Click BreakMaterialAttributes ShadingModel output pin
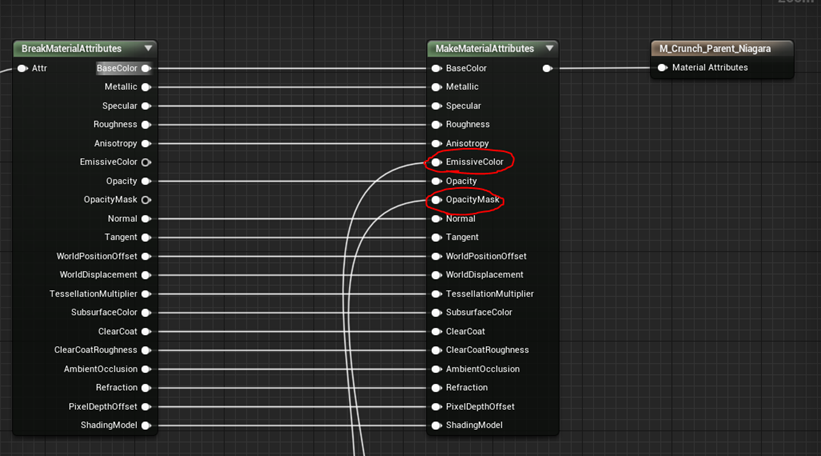This screenshot has width=821, height=456. click(147, 426)
